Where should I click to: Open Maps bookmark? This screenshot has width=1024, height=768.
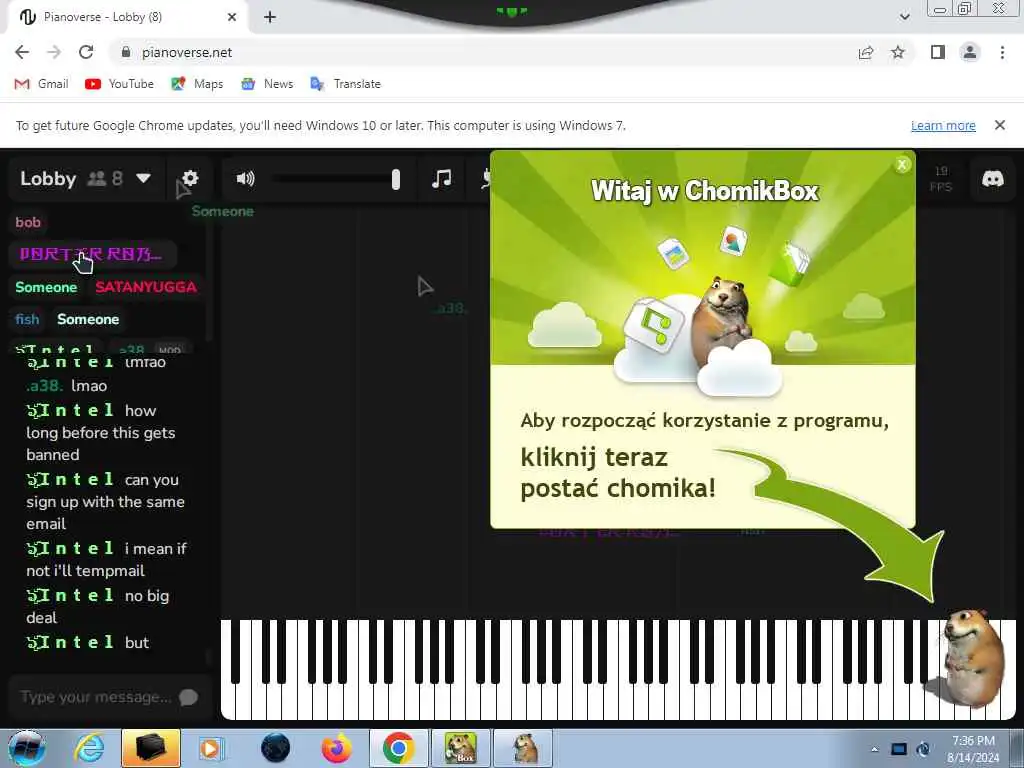tap(197, 84)
